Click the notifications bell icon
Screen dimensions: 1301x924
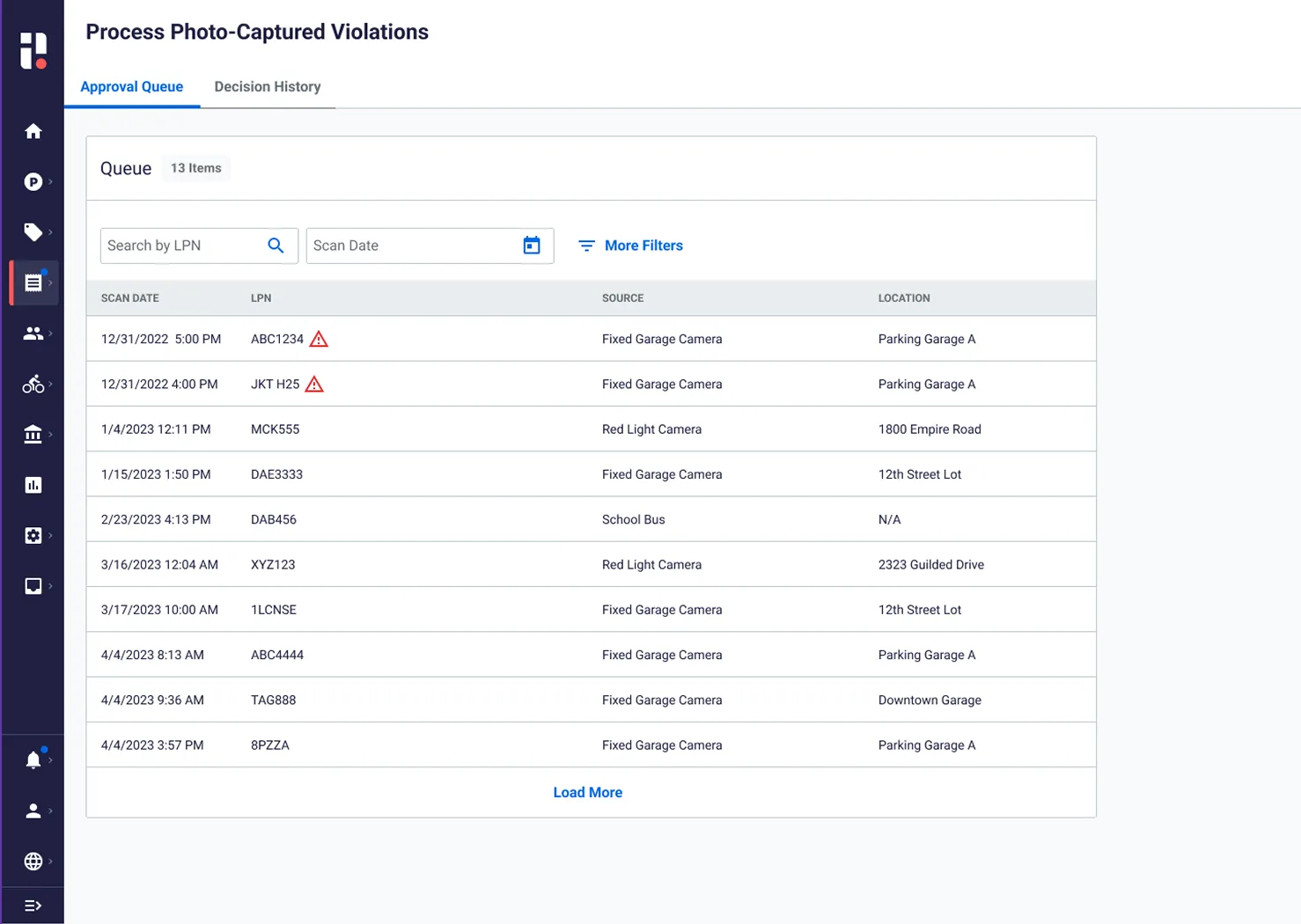[x=33, y=760]
